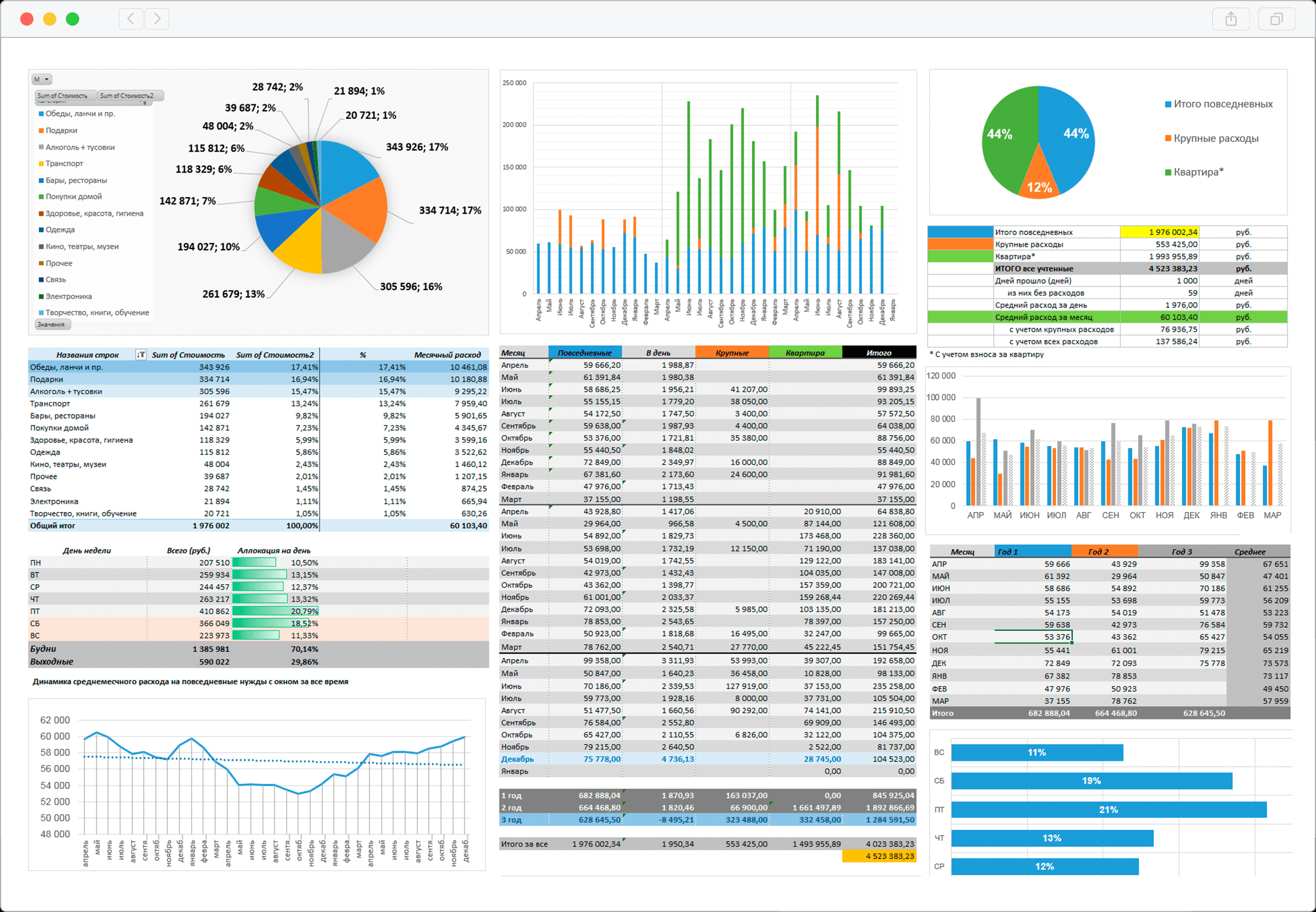Click the Значения button below legend

click(52, 325)
